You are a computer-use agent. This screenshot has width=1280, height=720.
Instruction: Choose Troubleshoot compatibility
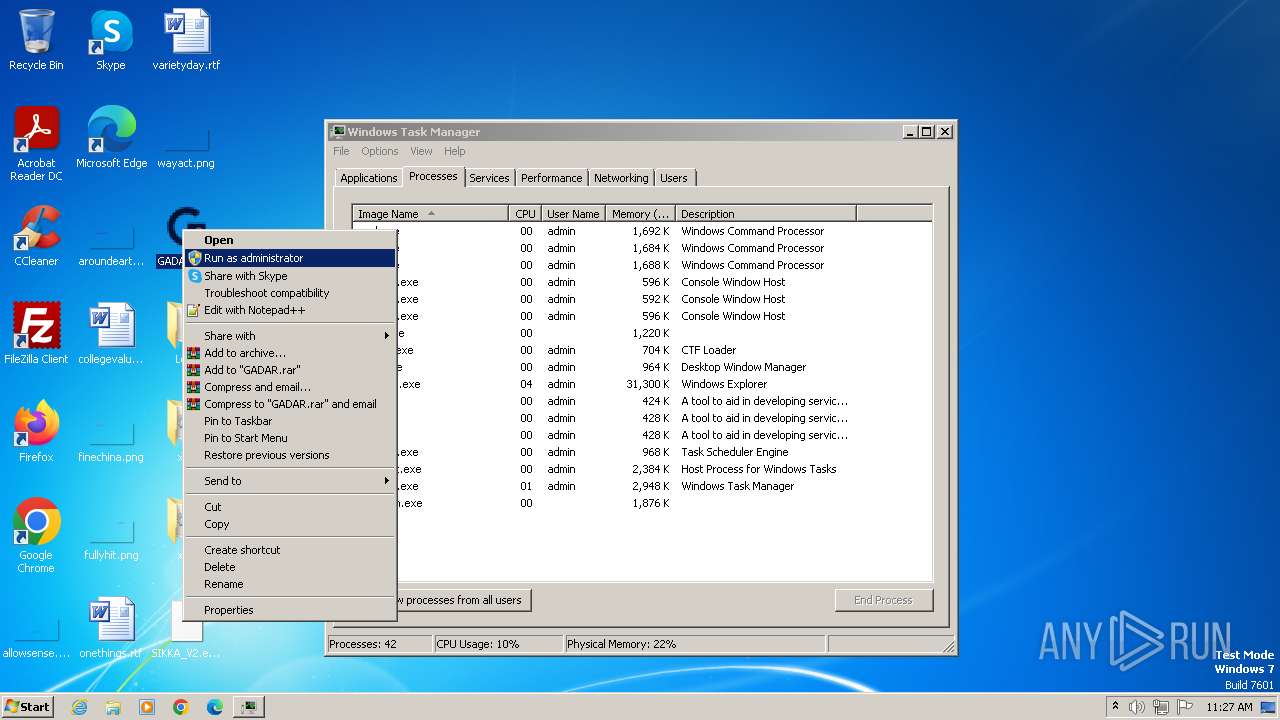pos(290,293)
